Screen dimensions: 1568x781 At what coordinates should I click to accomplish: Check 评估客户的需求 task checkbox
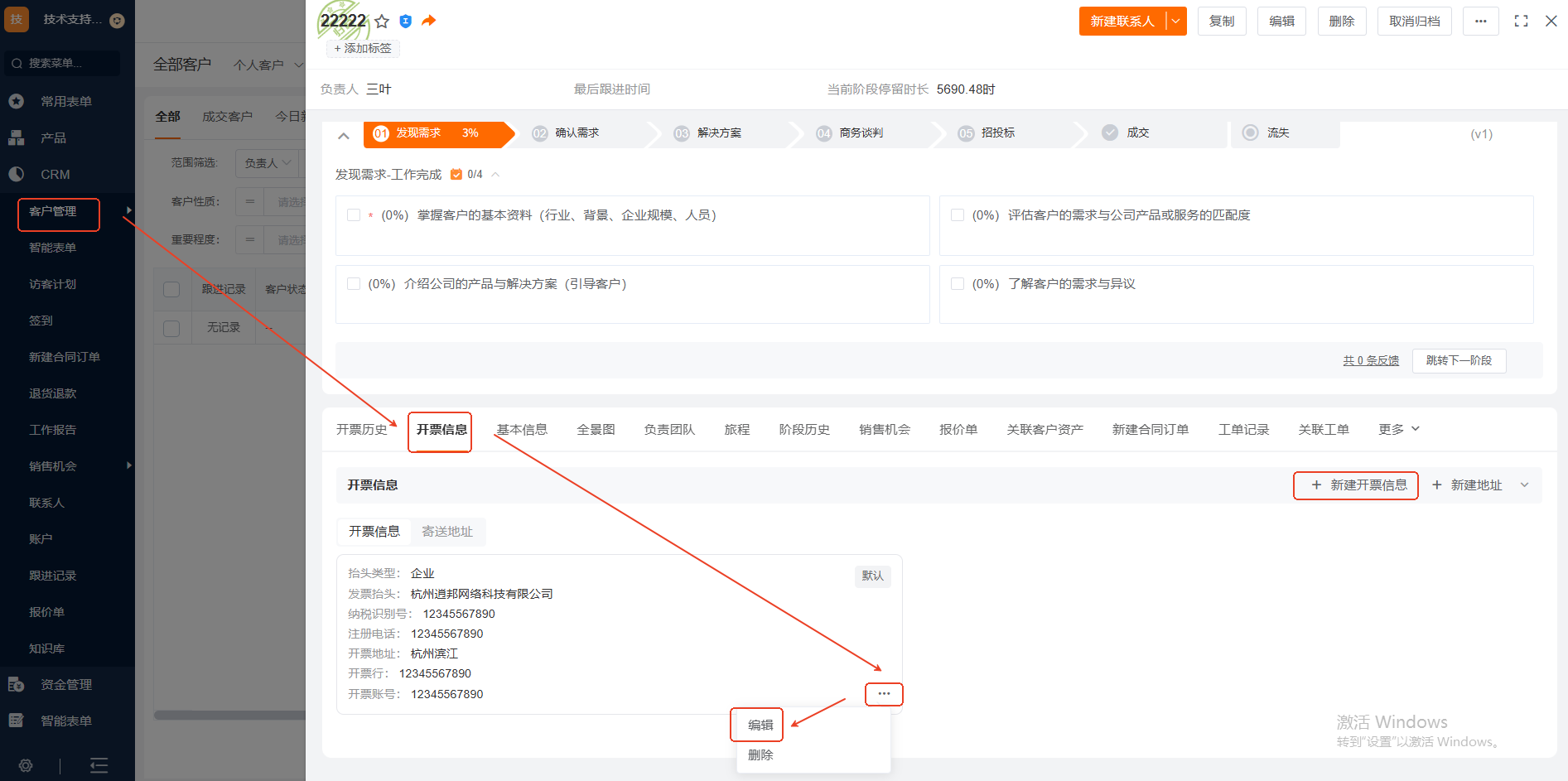pyautogui.click(x=958, y=215)
